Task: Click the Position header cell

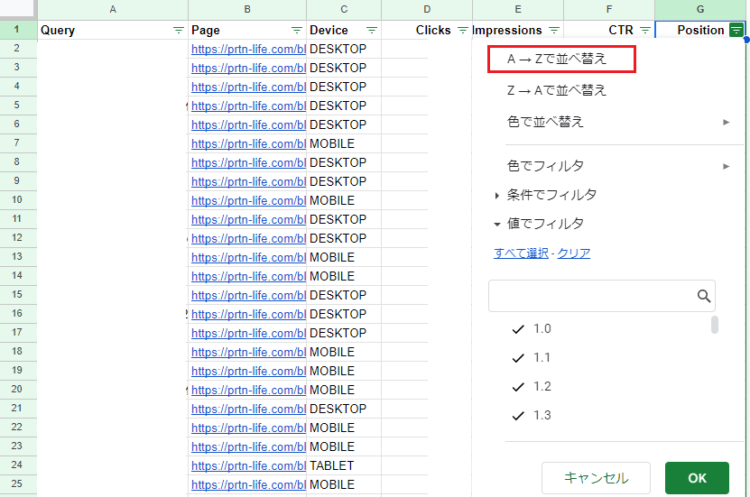Action: point(700,30)
